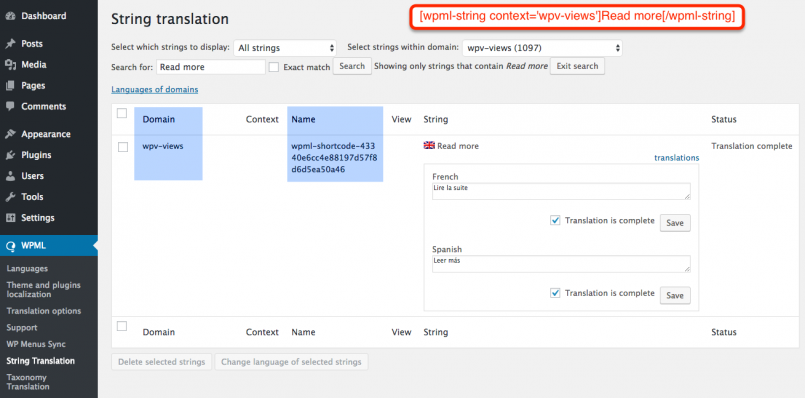Click the Context column header
Screen dimensions: 805x398
tap(262, 119)
